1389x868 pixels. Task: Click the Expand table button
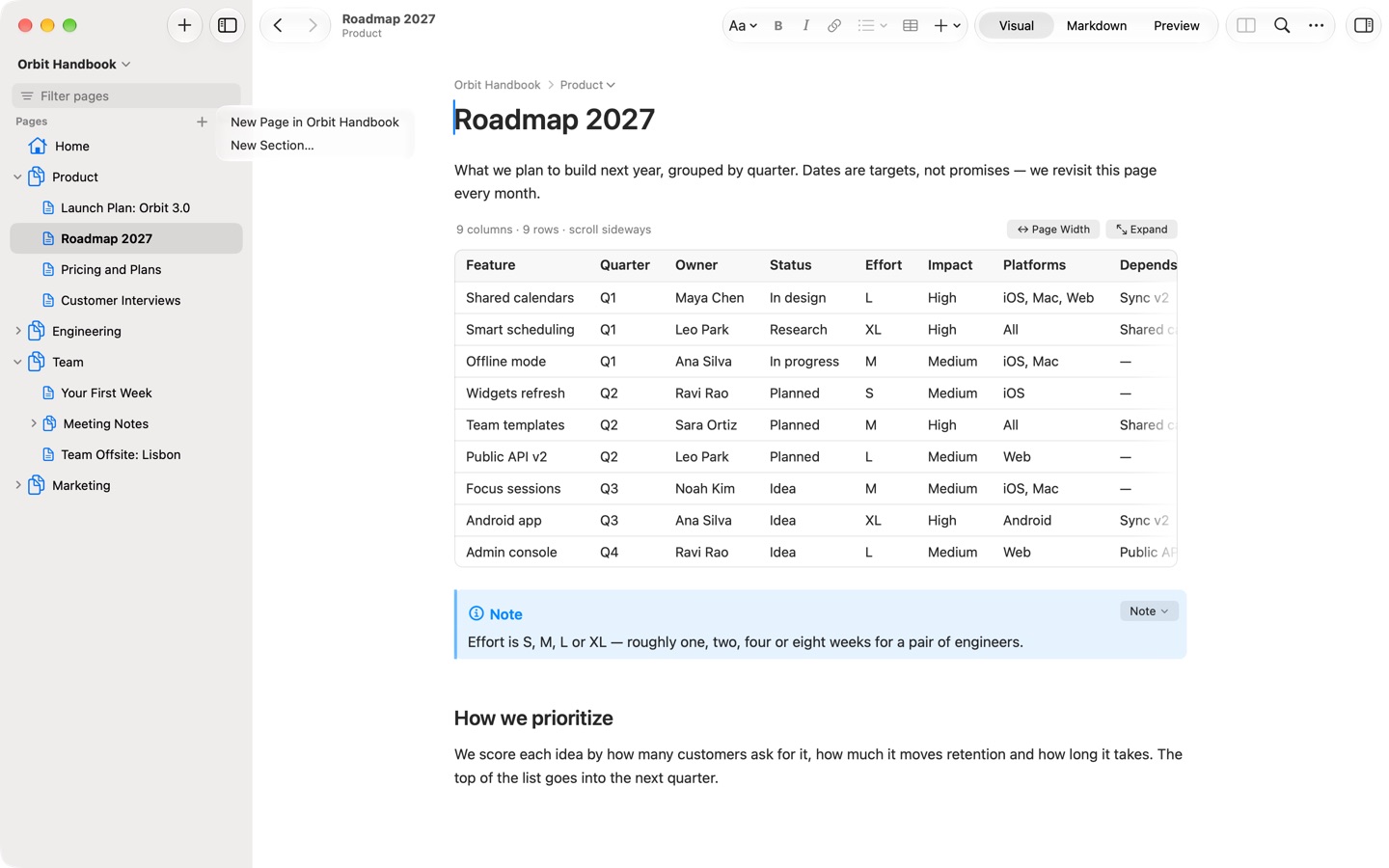(x=1142, y=230)
